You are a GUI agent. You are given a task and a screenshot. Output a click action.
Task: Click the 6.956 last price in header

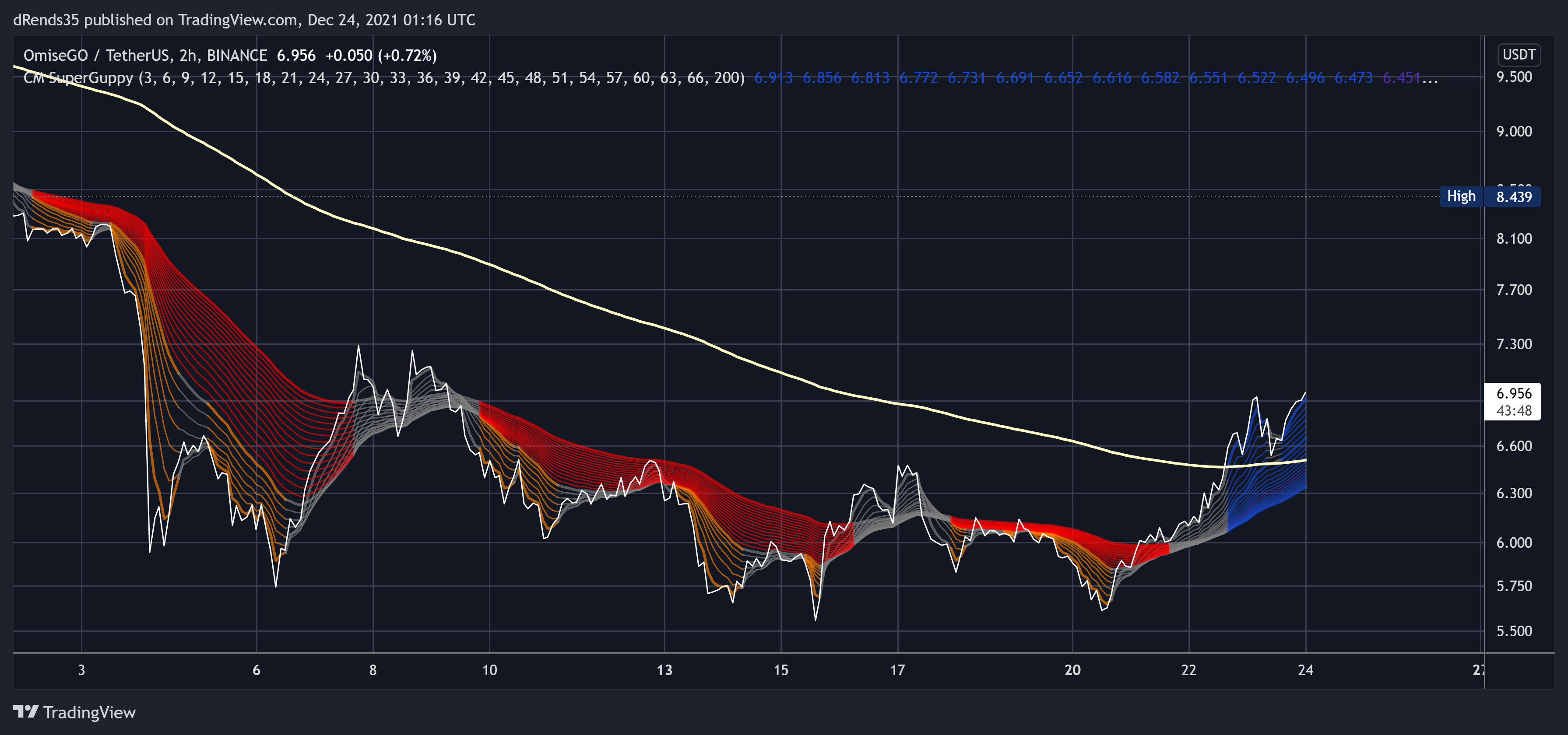296,56
